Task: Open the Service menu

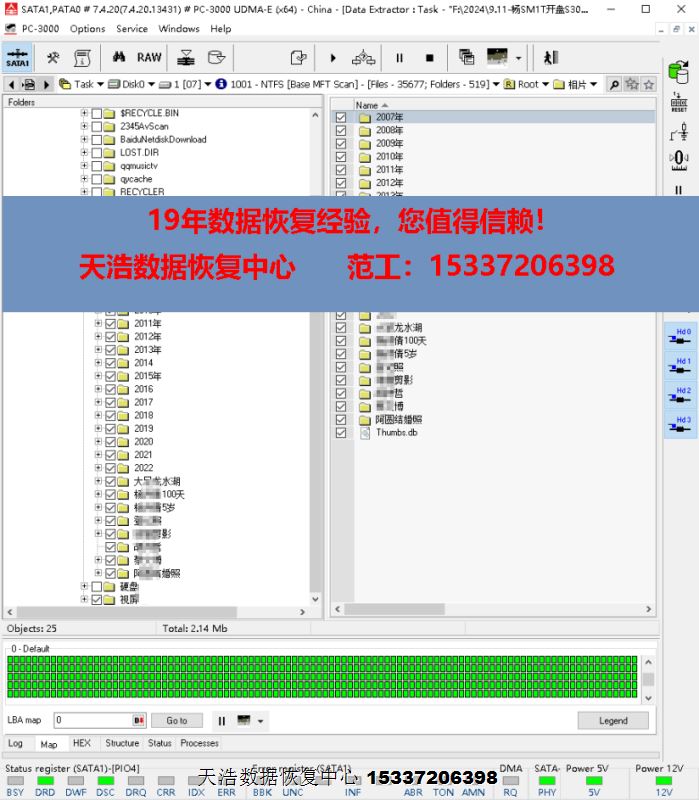Action: (131, 29)
